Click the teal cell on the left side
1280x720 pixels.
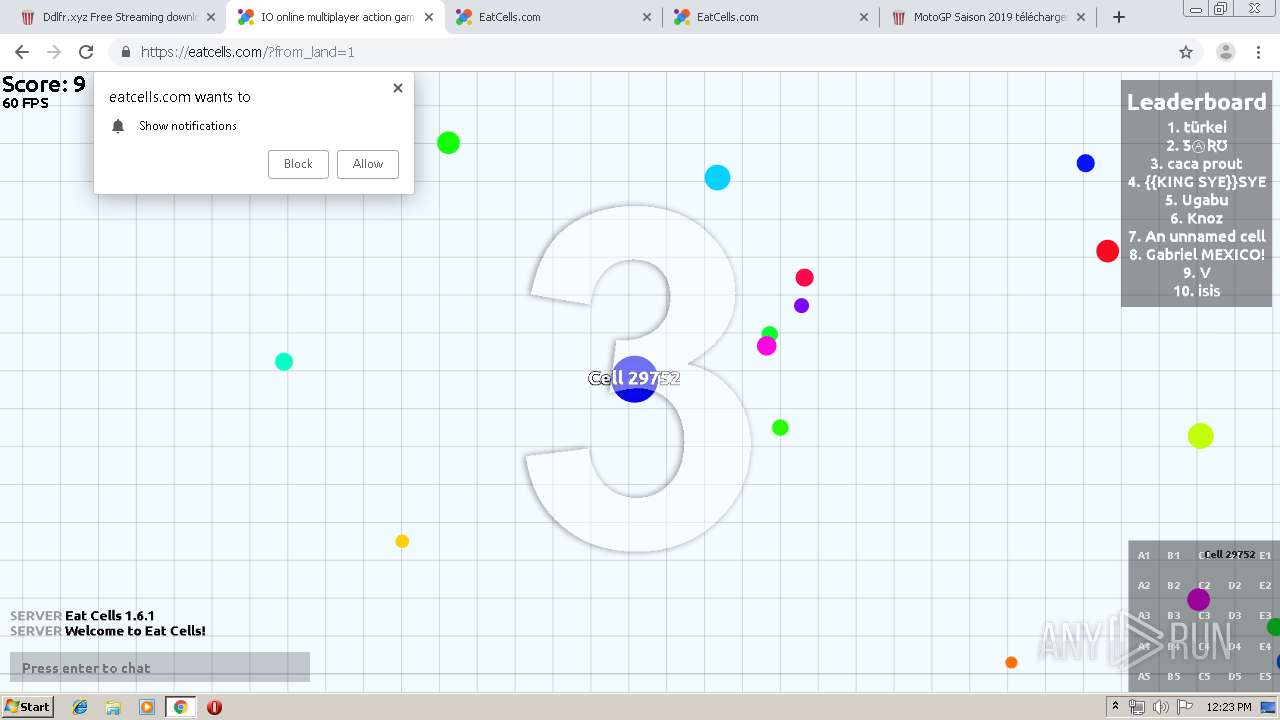[284, 361]
